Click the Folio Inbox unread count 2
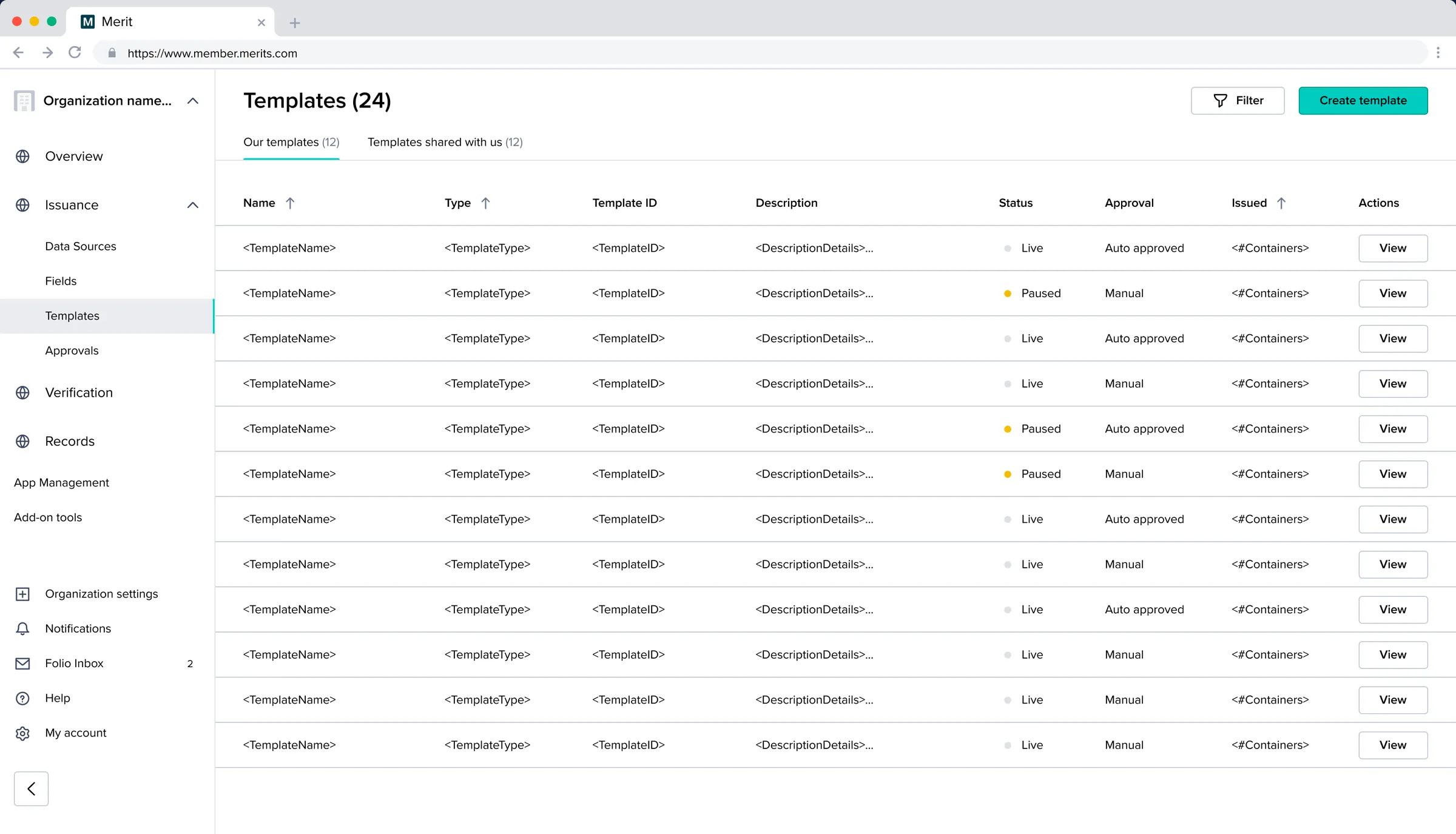The height and width of the screenshot is (834, 1456). [x=190, y=664]
